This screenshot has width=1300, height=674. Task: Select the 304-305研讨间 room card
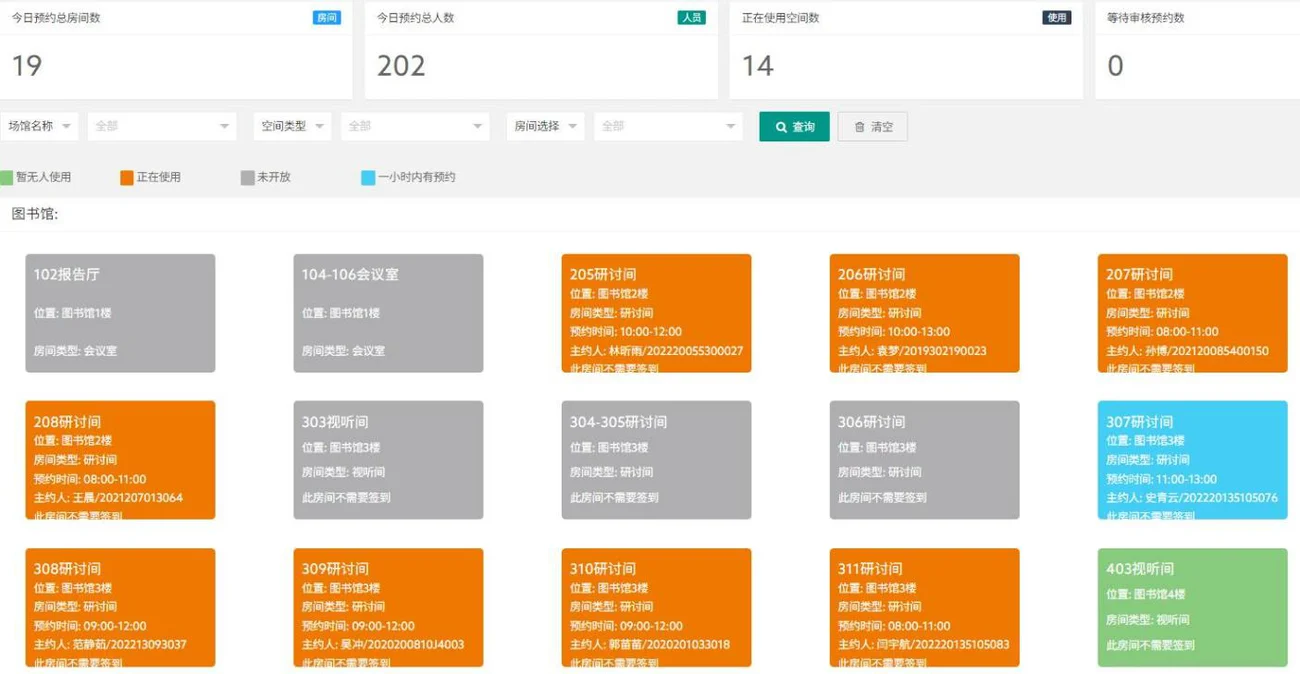coord(656,460)
